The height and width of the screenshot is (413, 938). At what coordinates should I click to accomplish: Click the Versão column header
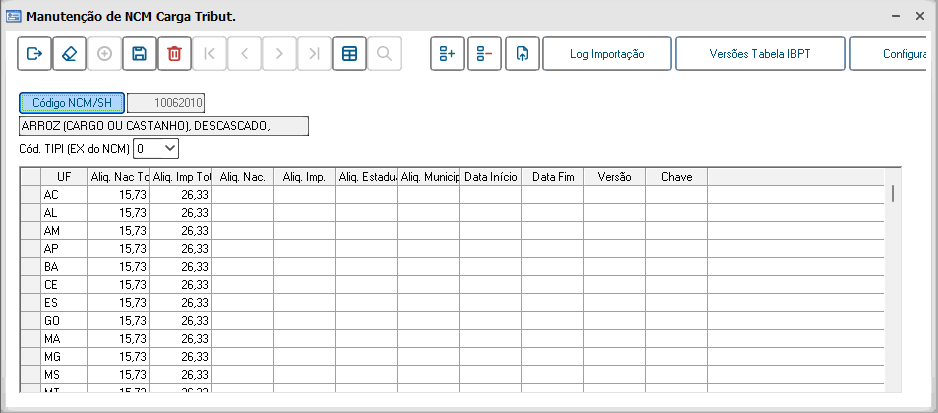point(614,177)
